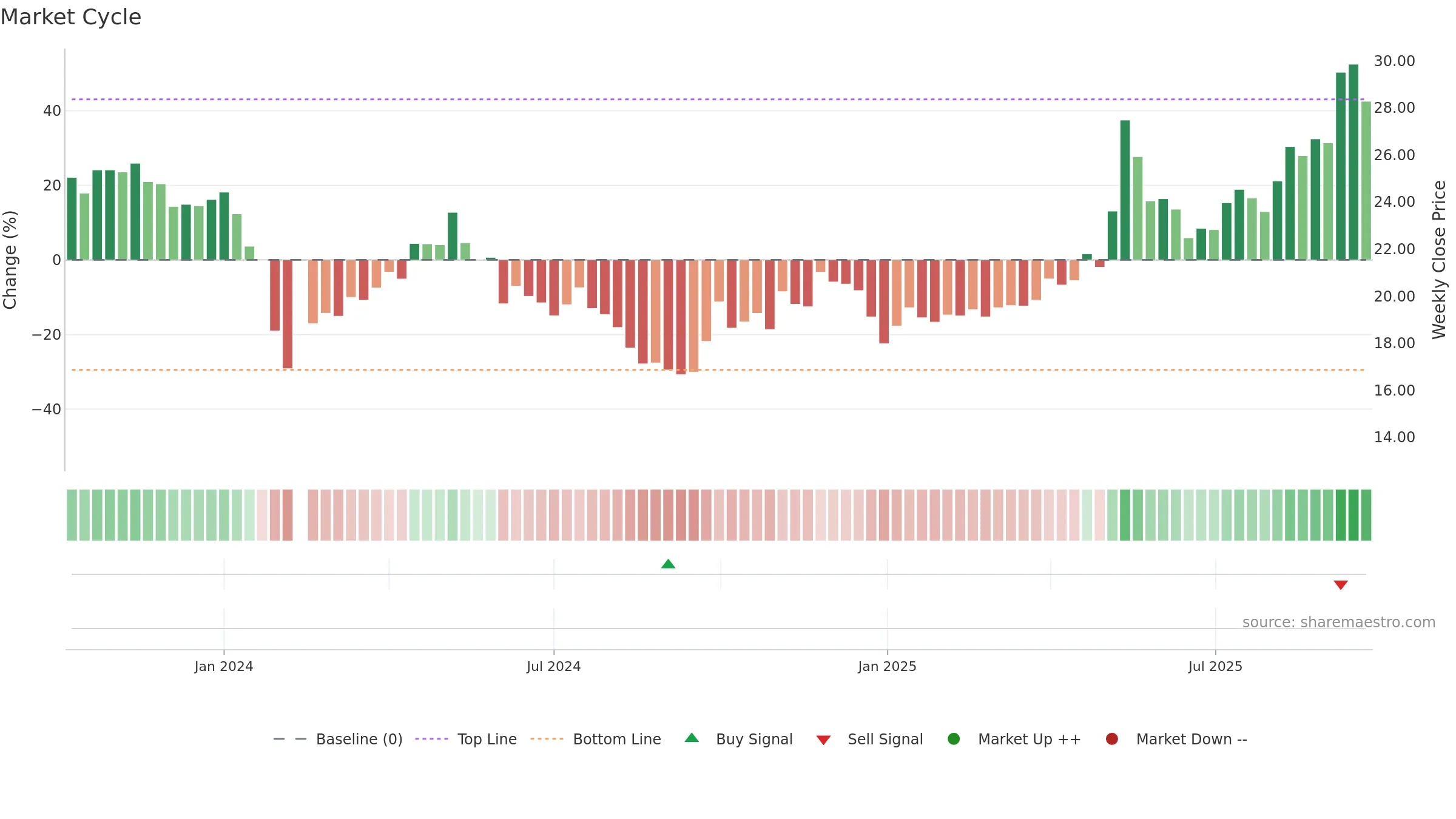Click the orange dotted line sample in the legend
This screenshot has width=1456, height=819.
pyautogui.click(x=547, y=739)
